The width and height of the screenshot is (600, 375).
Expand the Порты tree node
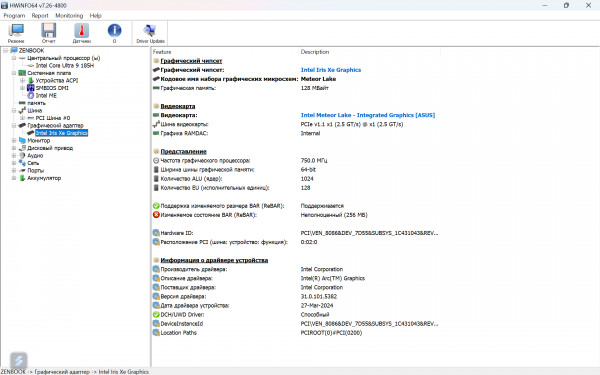coord(14,170)
